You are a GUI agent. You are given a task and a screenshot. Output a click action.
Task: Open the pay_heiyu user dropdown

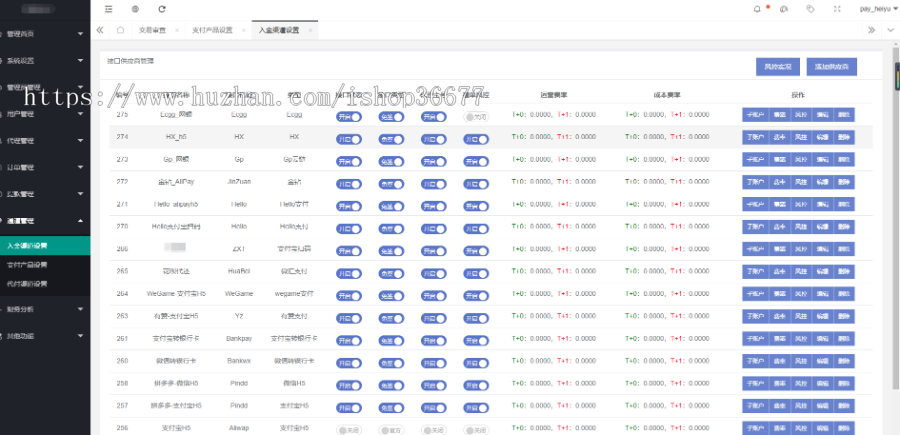point(874,8)
